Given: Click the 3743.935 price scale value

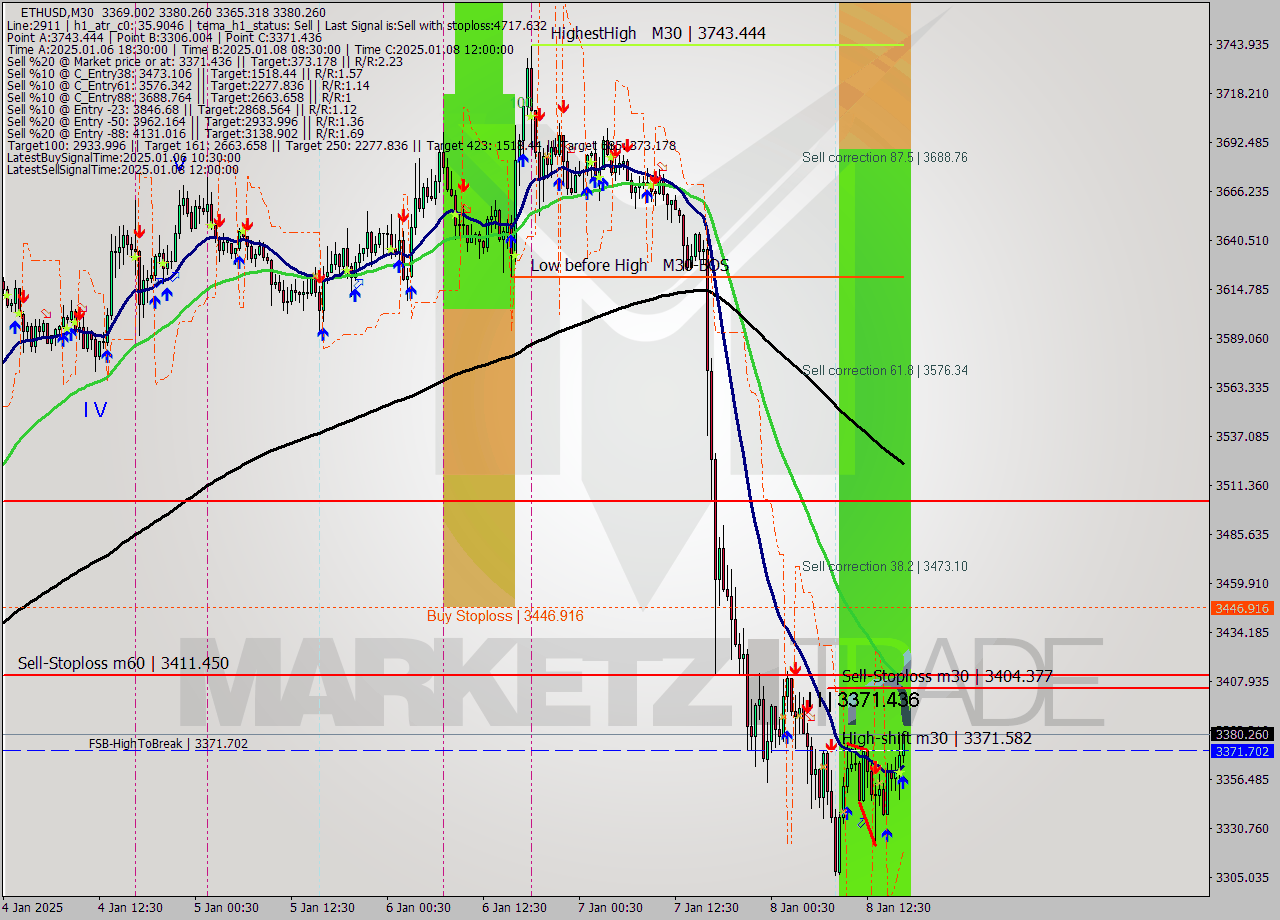Looking at the screenshot, I should coord(1242,44).
